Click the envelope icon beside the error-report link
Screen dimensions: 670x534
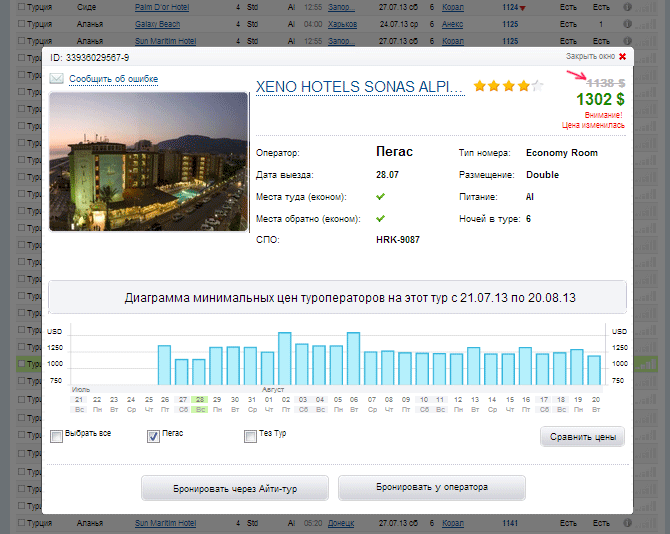[x=56, y=79]
